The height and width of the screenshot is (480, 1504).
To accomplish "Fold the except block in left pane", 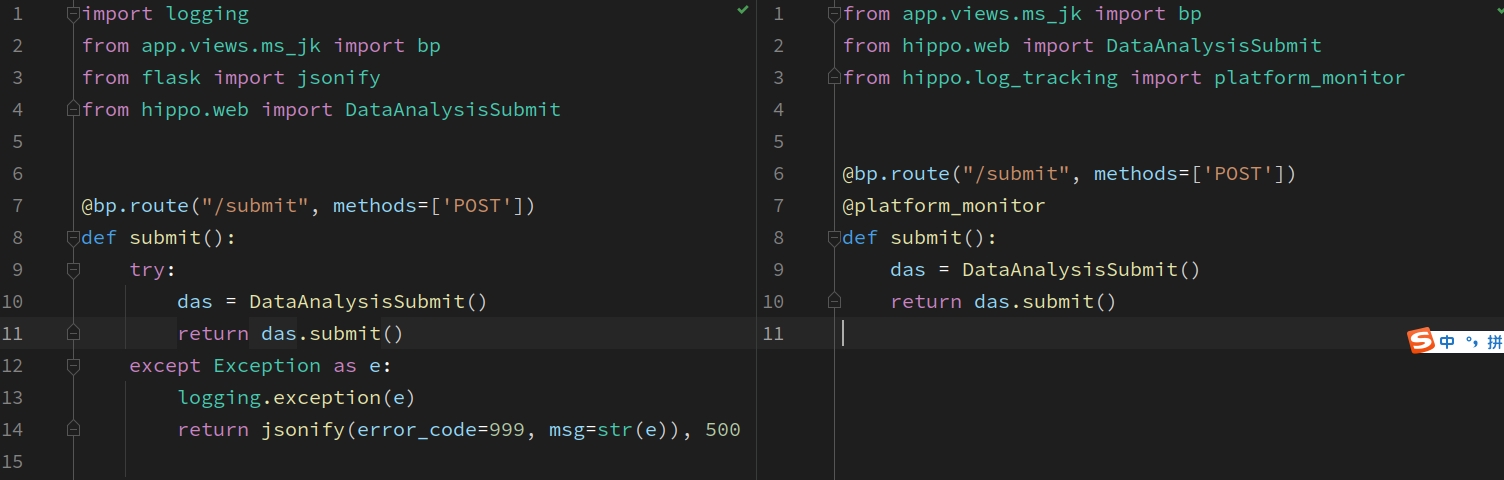I will pyautogui.click(x=73, y=366).
